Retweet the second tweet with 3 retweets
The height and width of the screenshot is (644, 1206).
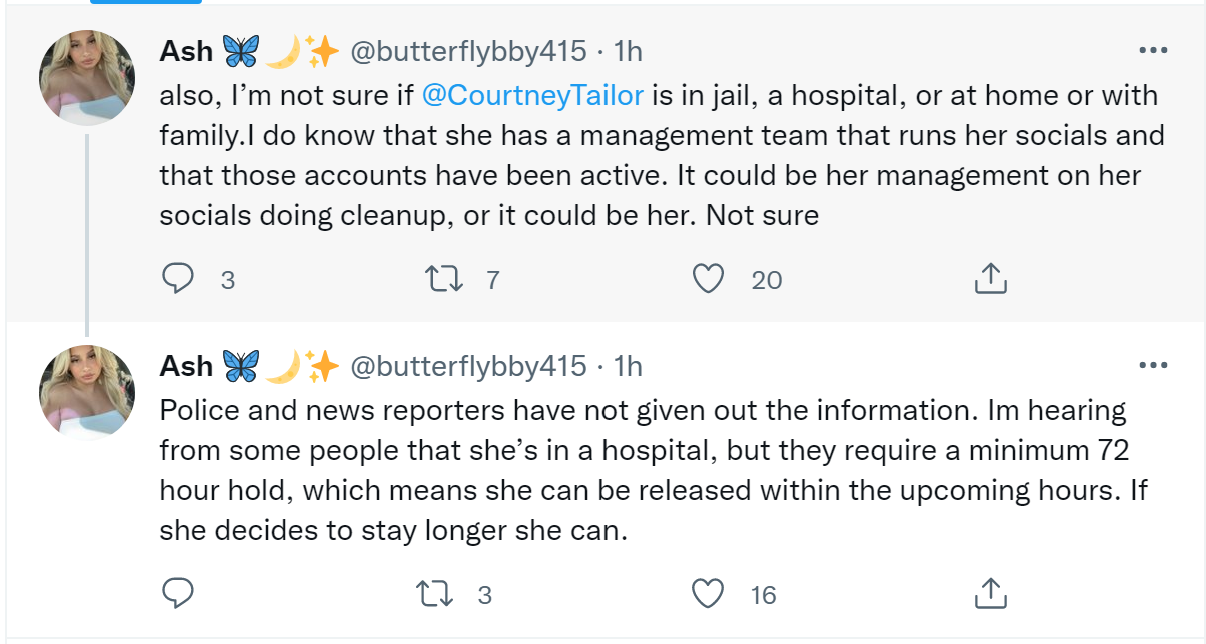[436, 595]
